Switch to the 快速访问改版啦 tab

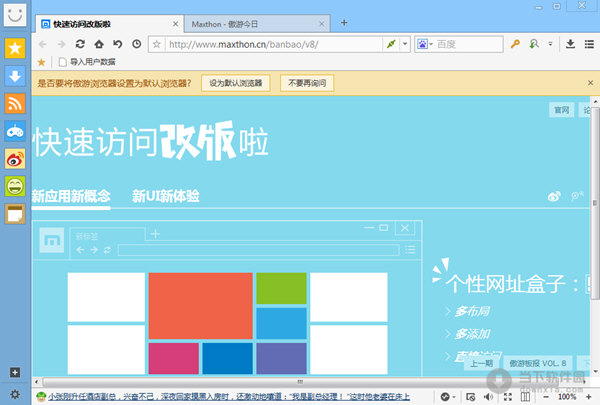pyautogui.click(x=110, y=24)
